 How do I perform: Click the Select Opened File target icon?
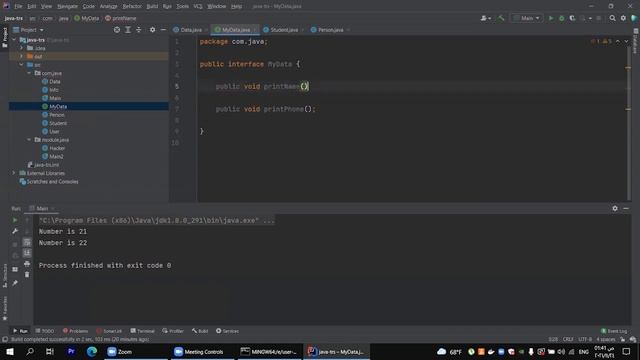[x=117, y=30]
